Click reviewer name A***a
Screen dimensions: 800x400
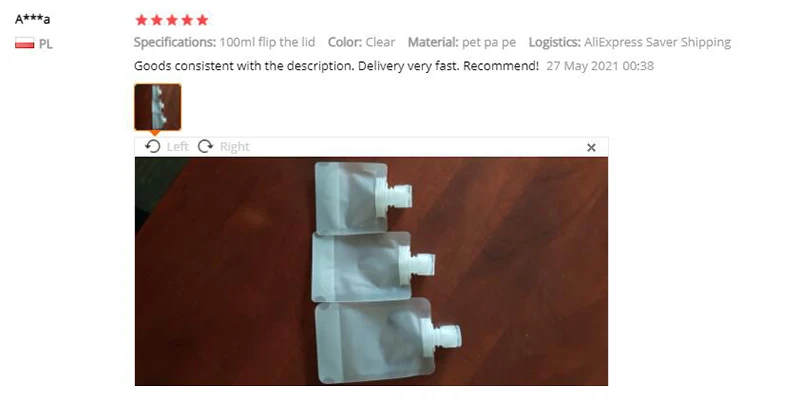(x=33, y=19)
